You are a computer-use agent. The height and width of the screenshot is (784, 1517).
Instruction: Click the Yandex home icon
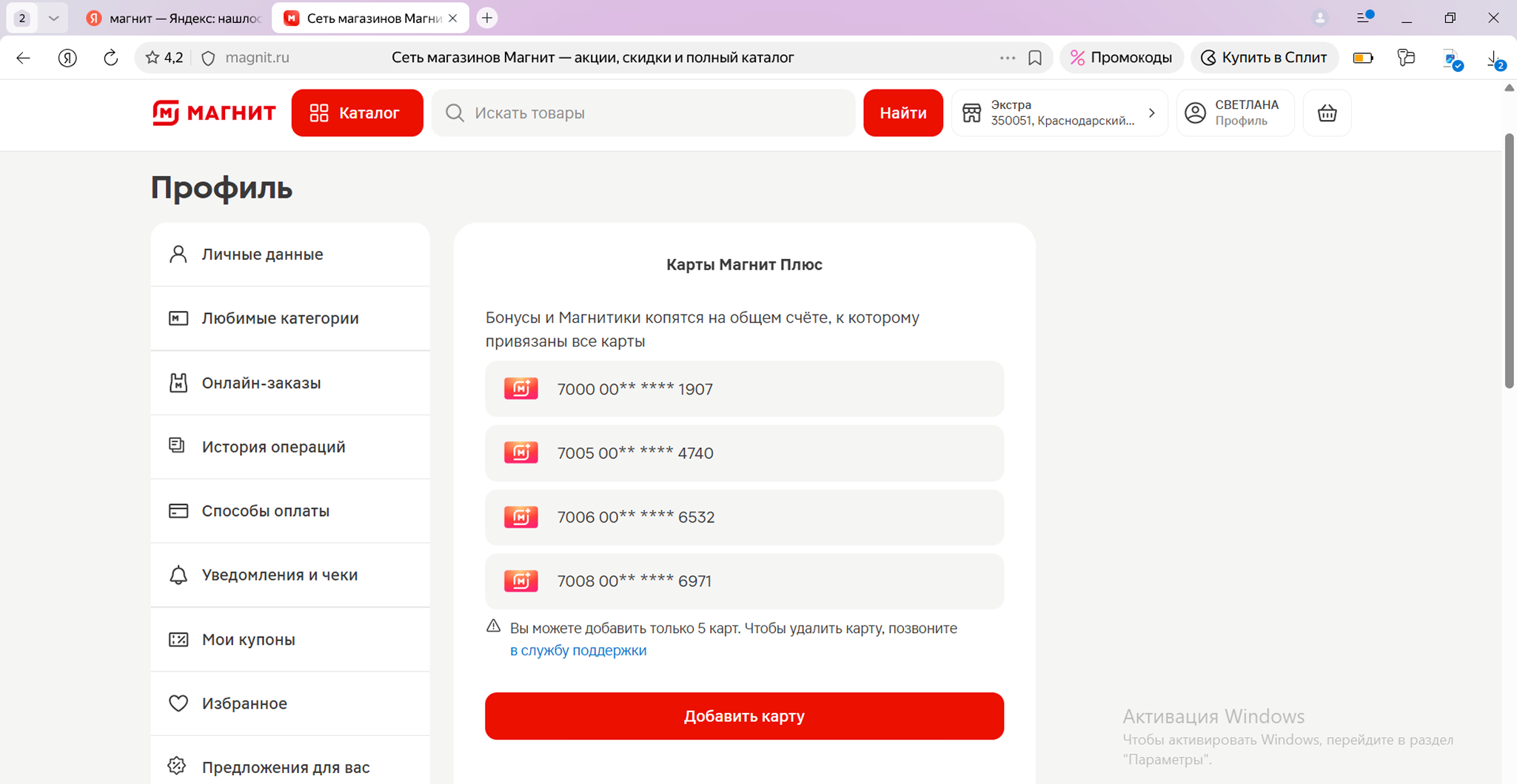67,58
